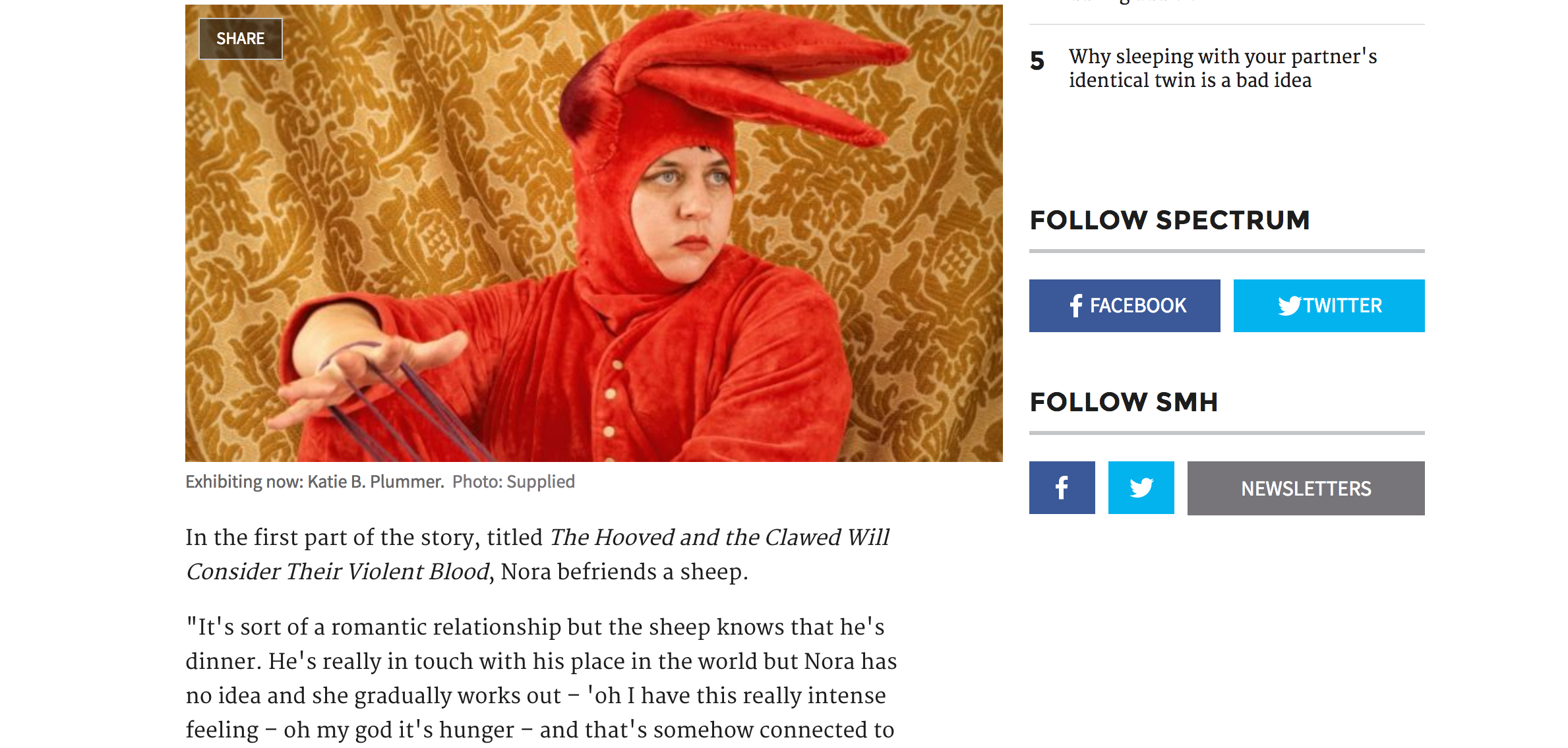Click the SHARE button on the photo
The width and height of the screenshot is (1568, 748).
241,39
